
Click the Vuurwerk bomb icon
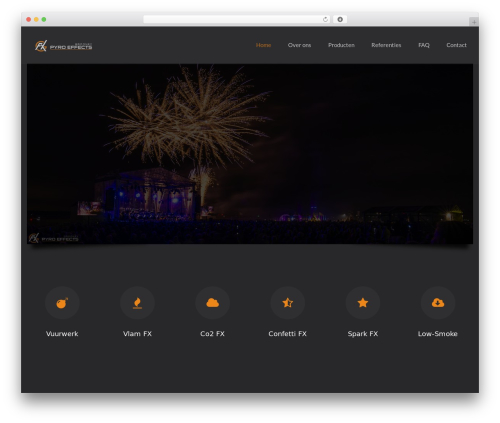pyautogui.click(x=62, y=303)
